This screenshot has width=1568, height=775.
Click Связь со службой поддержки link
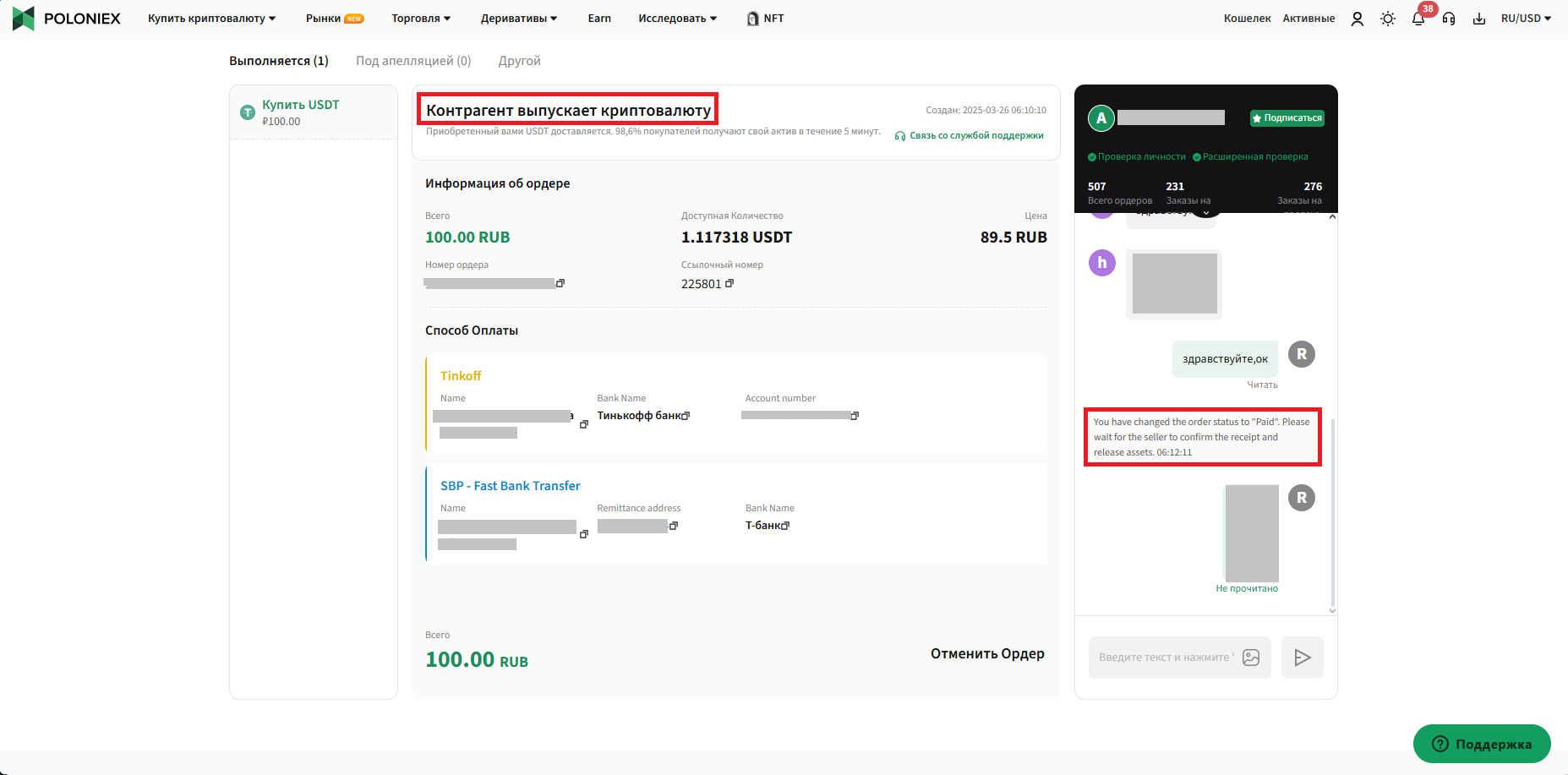(x=969, y=135)
